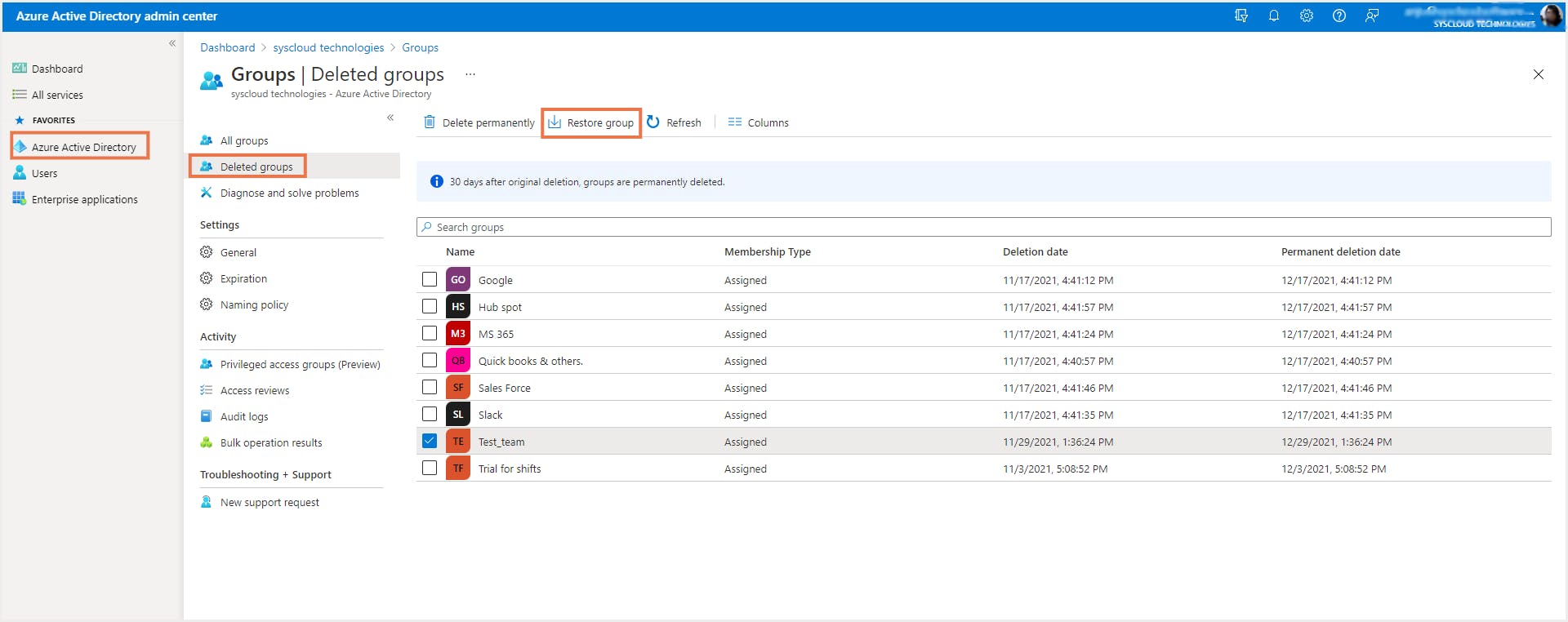
Task: Open the ellipsis more options beside title
Action: (x=470, y=74)
